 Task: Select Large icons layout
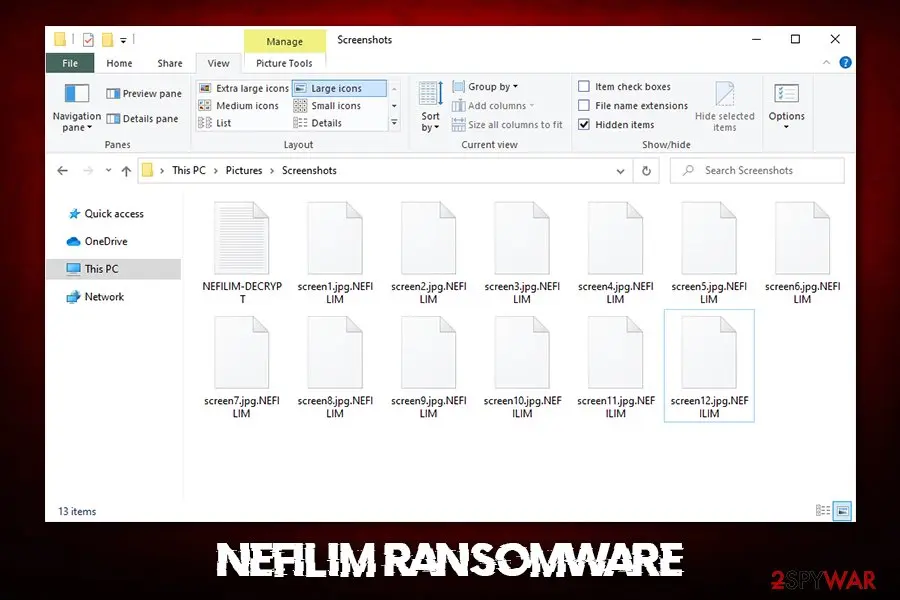(x=339, y=88)
